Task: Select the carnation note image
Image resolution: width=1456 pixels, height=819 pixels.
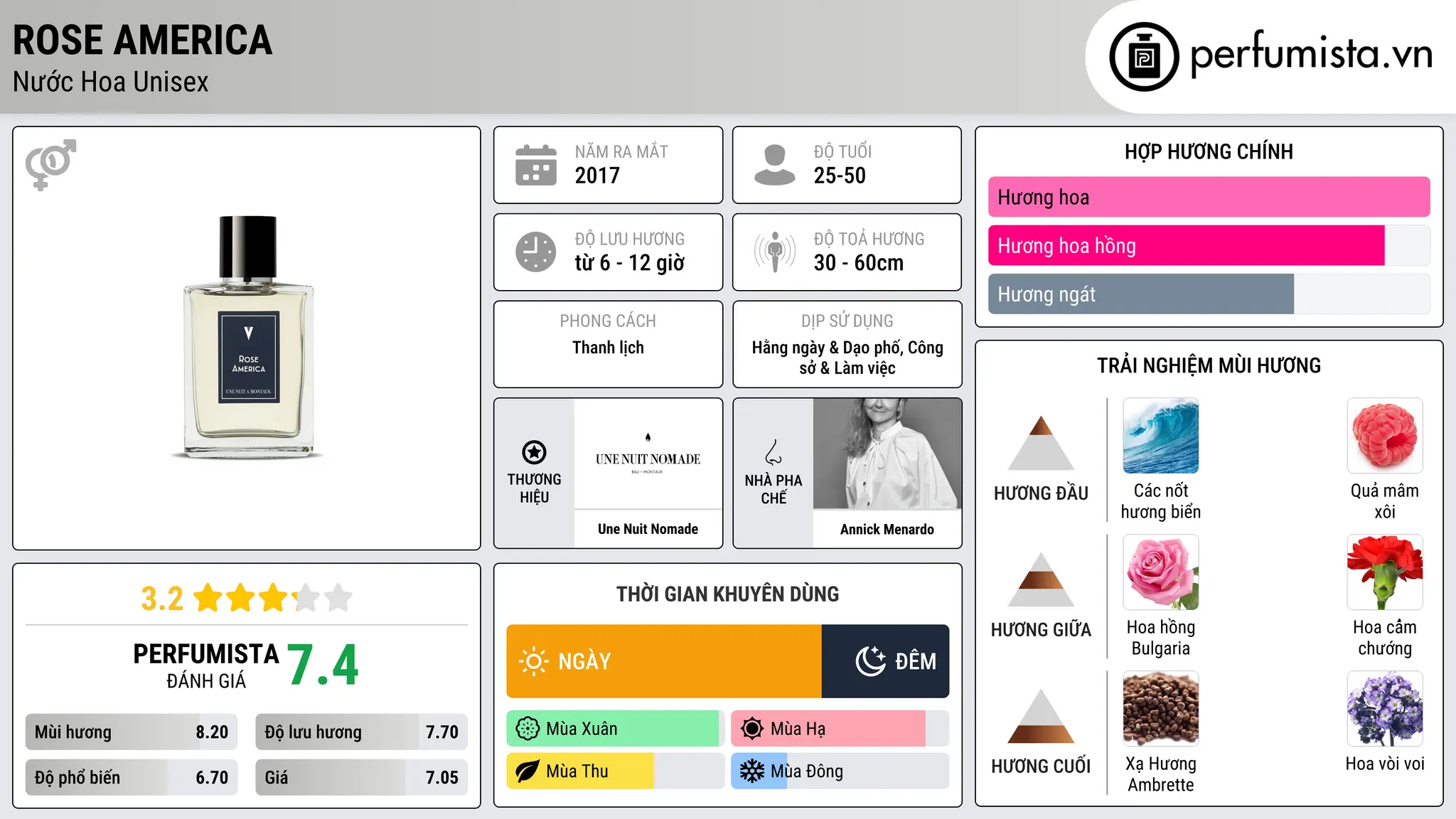Action: click(x=1385, y=572)
